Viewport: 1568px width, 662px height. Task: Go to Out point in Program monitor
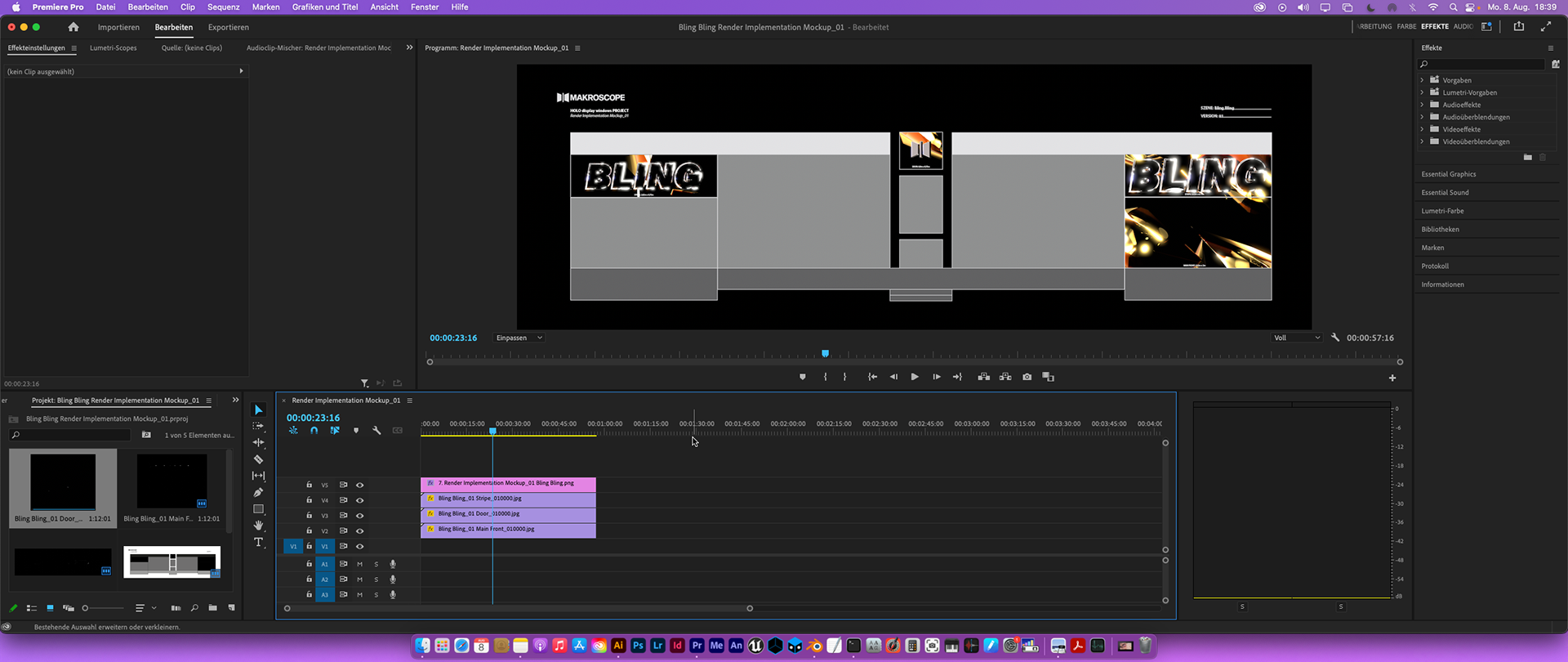(957, 377)
